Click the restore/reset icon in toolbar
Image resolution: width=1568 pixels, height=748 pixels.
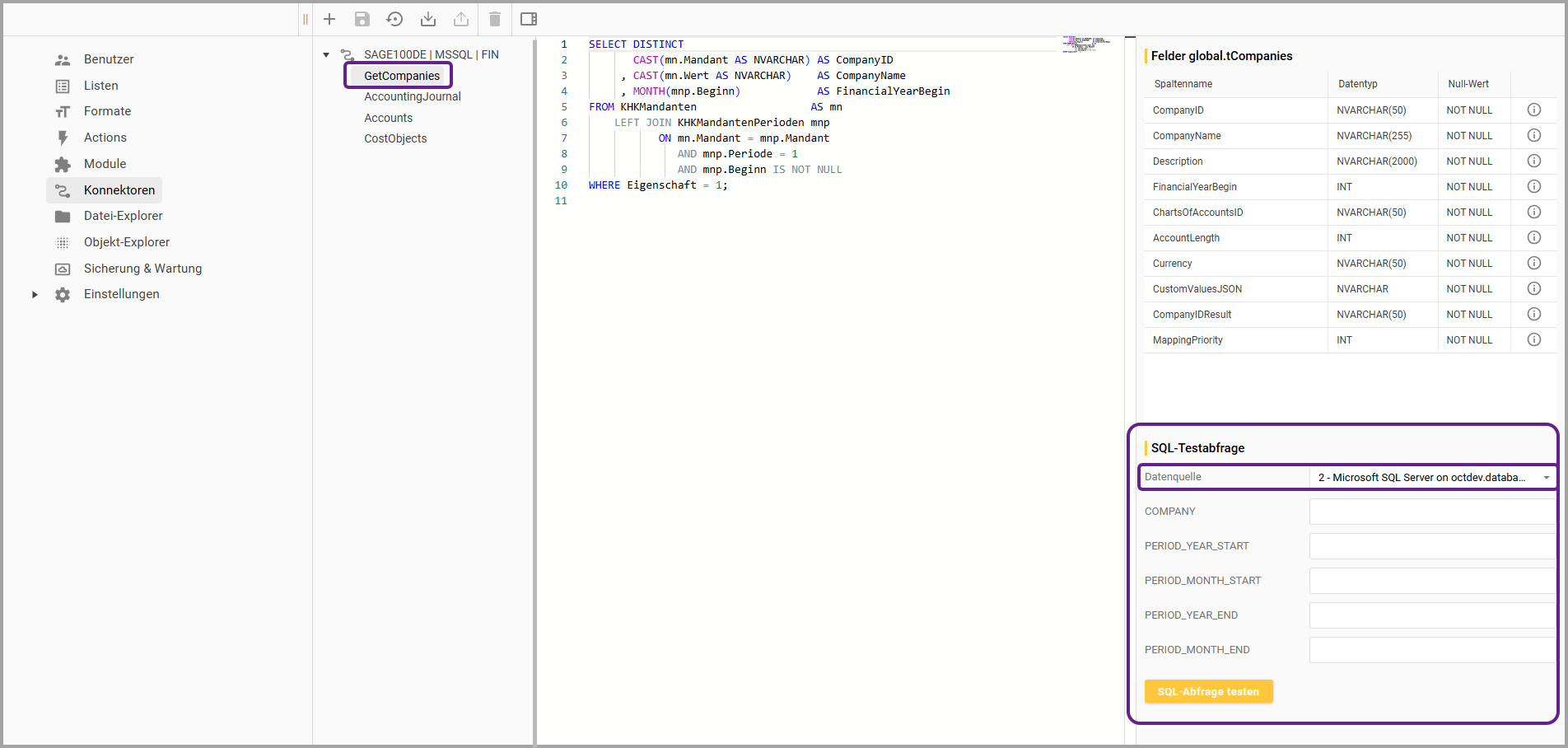click(395, 19)
